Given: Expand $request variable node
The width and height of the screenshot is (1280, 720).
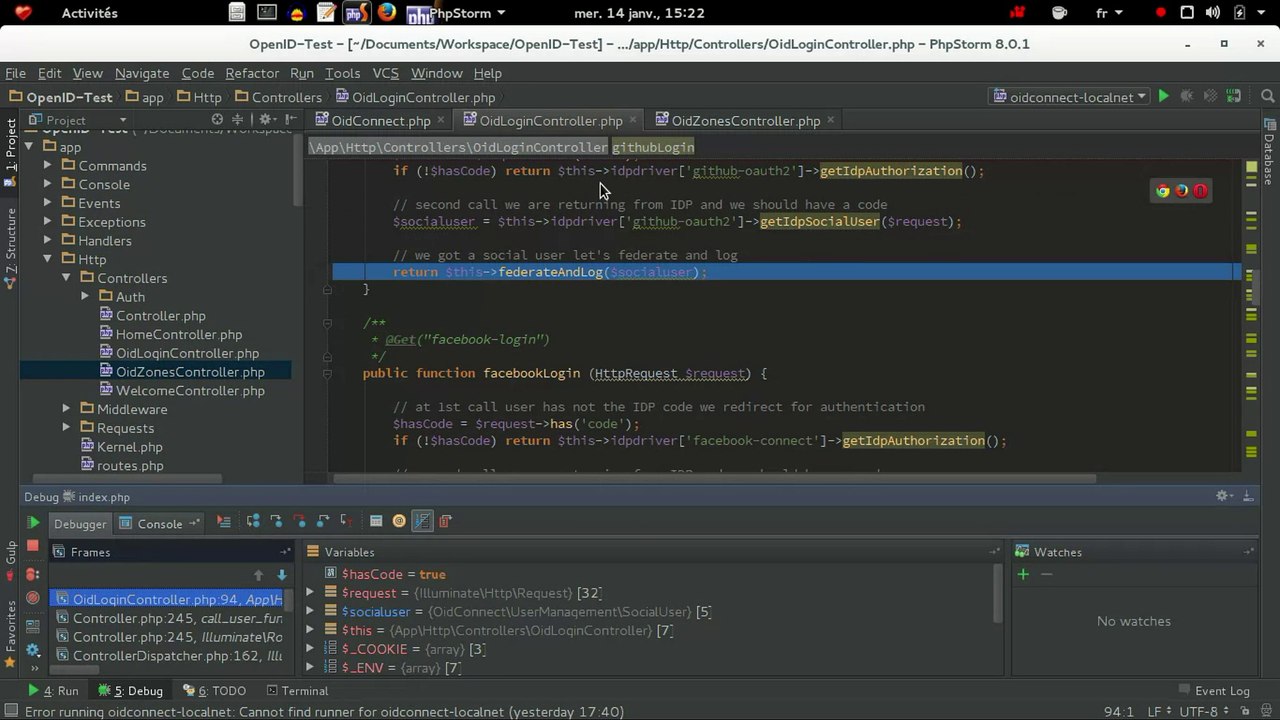Looking at the screenshot, I should (309, 593).
